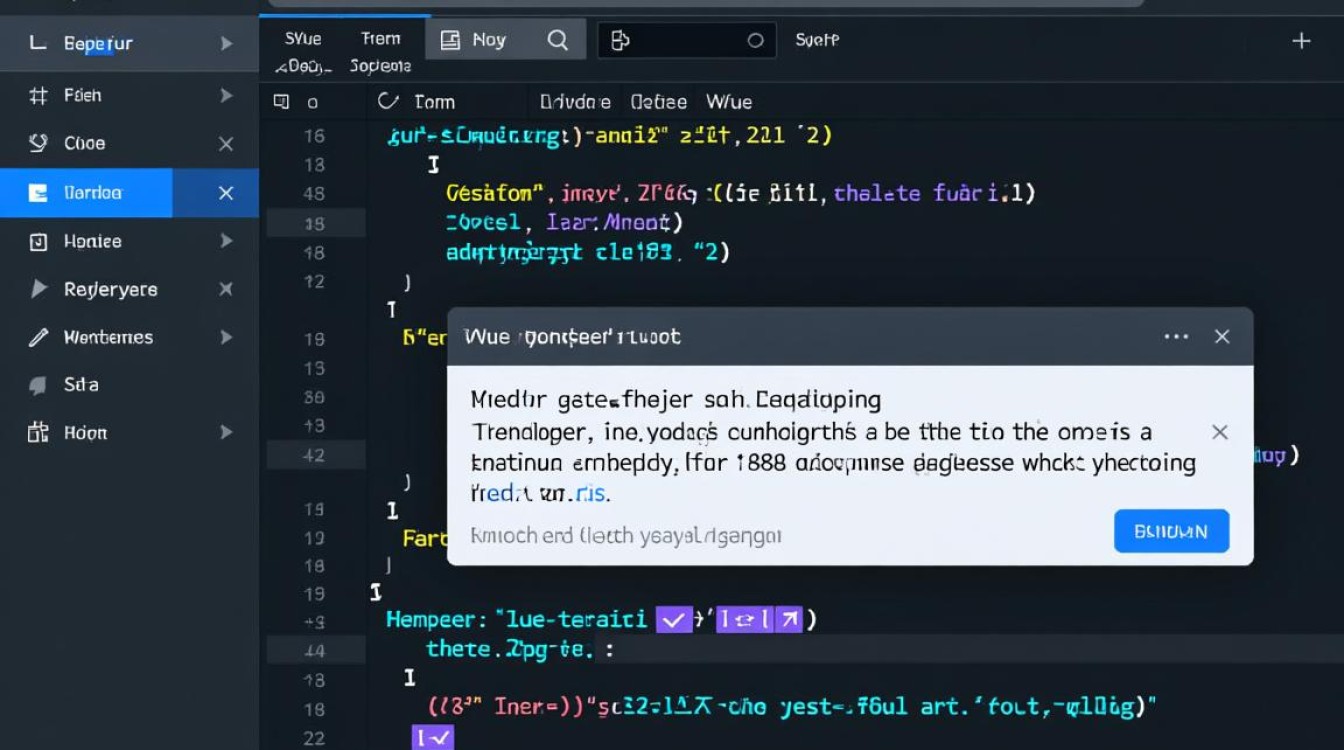Image resolution: width=1344 pixels, height=750 pixels.
Task: Follow the blue ris. link in dialog
Action: [x=592, y=493]
